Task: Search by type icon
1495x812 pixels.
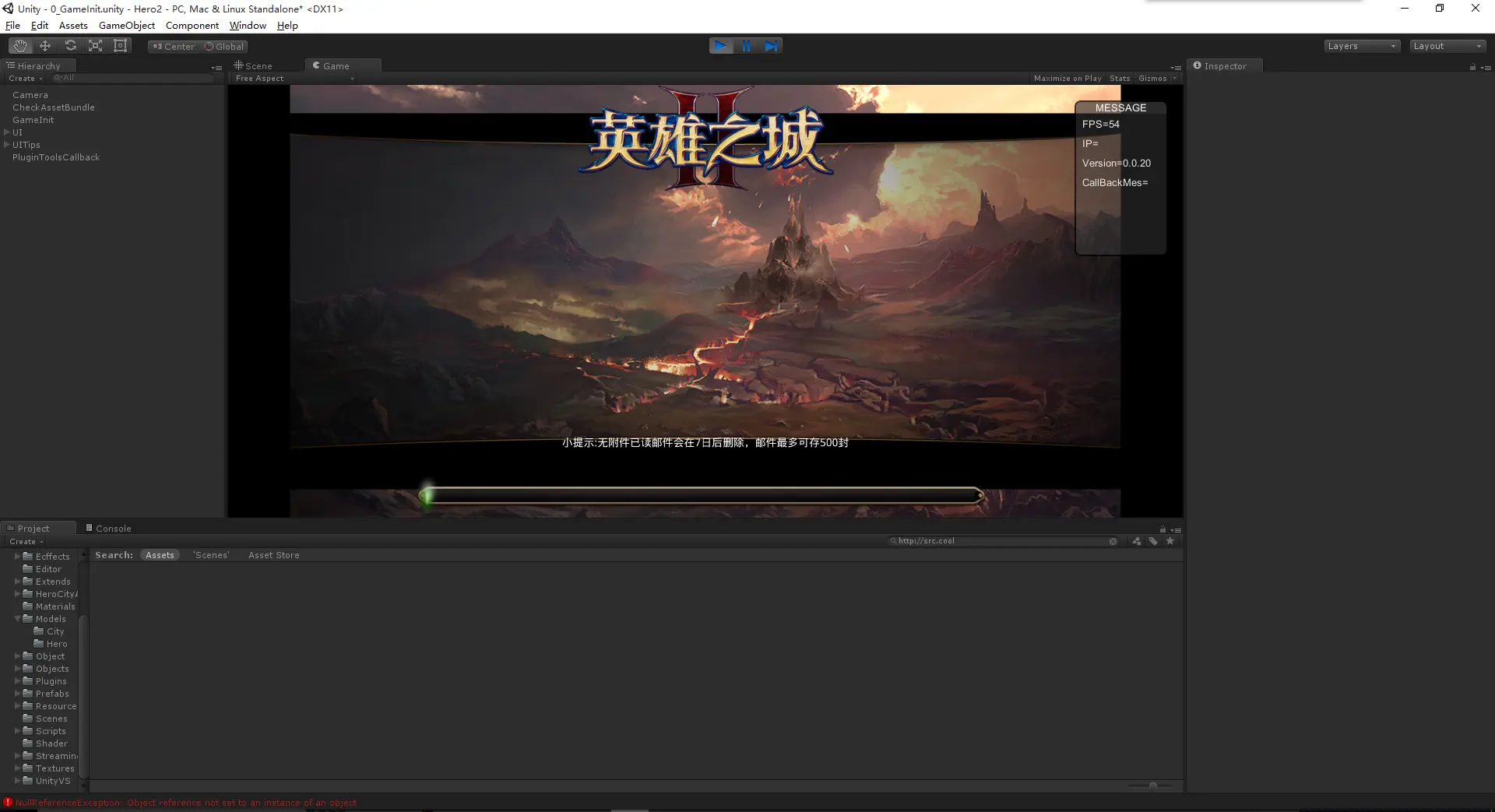Action: [1137, 541]
